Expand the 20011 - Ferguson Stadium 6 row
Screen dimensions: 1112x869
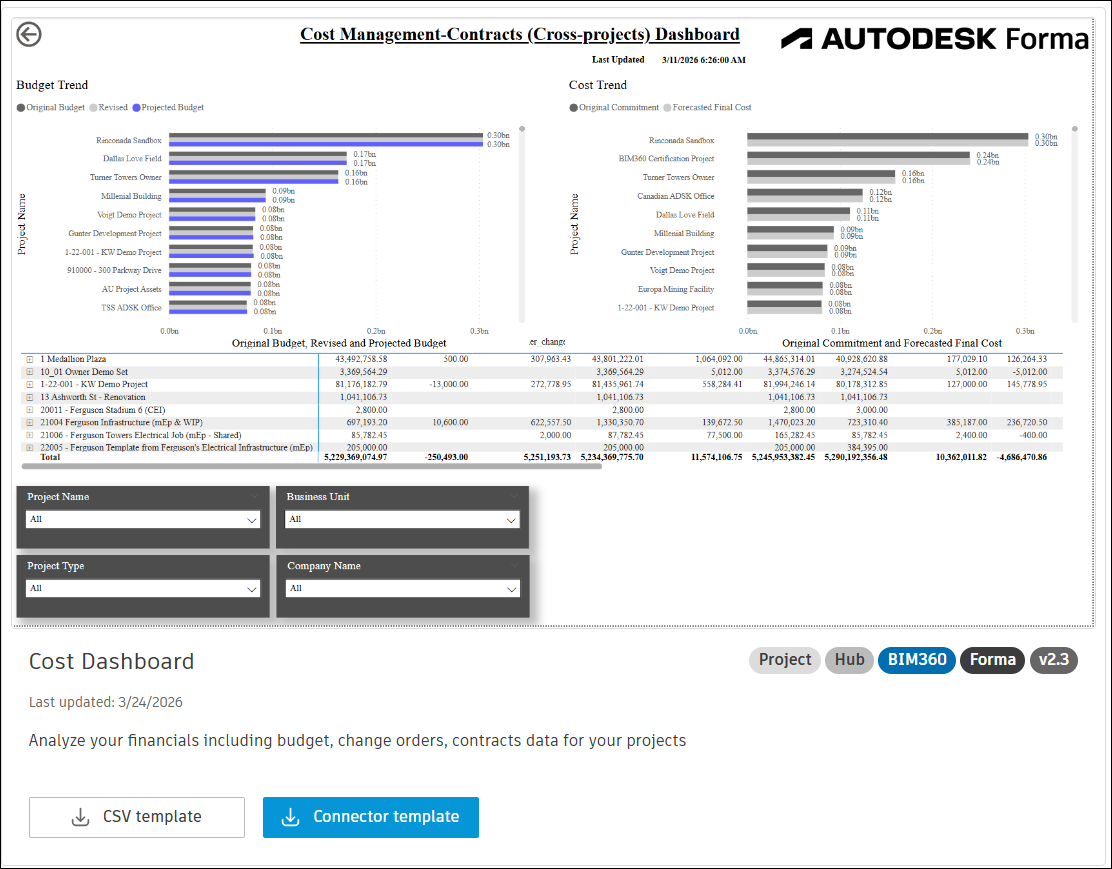tap(30, 410)
